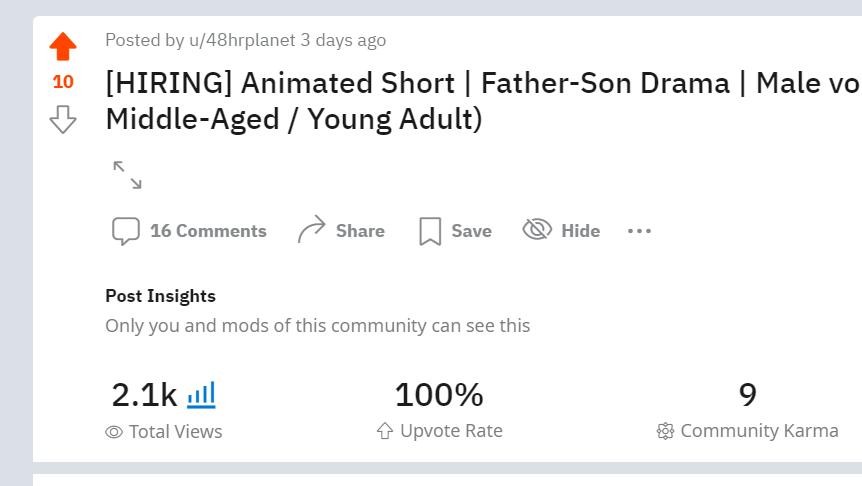862x486 pixels.
Task: Click the Upvote Rate arrow icon
Action: [x=385, y=431]
